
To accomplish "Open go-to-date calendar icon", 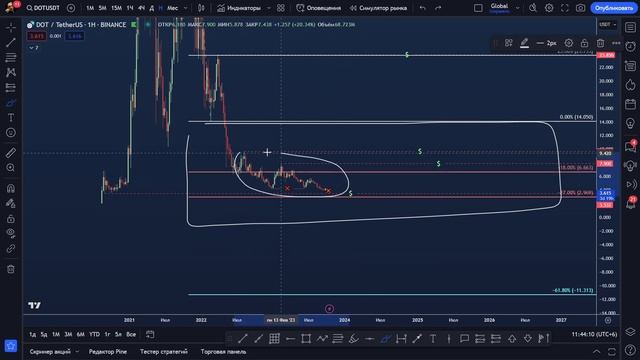I will [x=150, y=334].
